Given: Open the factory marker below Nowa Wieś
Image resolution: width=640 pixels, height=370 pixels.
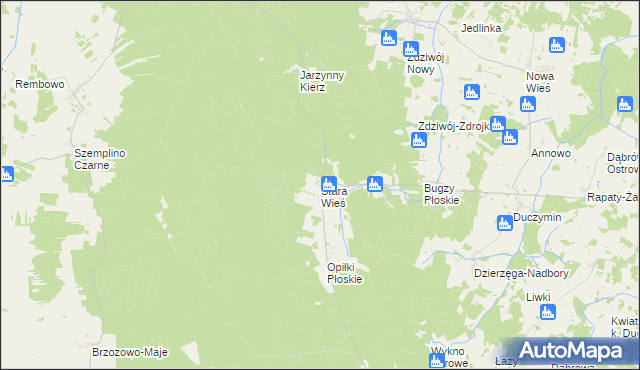Looking at the screenshot, I should pyautogui.click(x=528, y=104).
